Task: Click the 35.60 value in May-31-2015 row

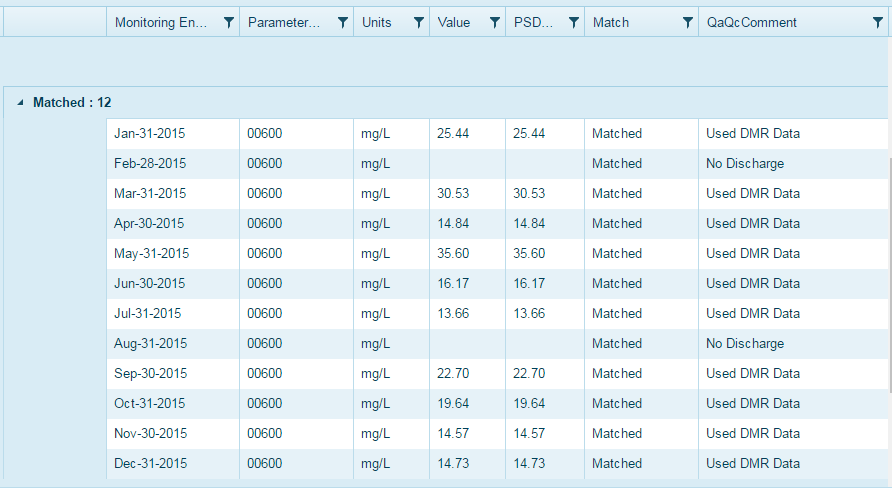Action: tap(453, 253)
